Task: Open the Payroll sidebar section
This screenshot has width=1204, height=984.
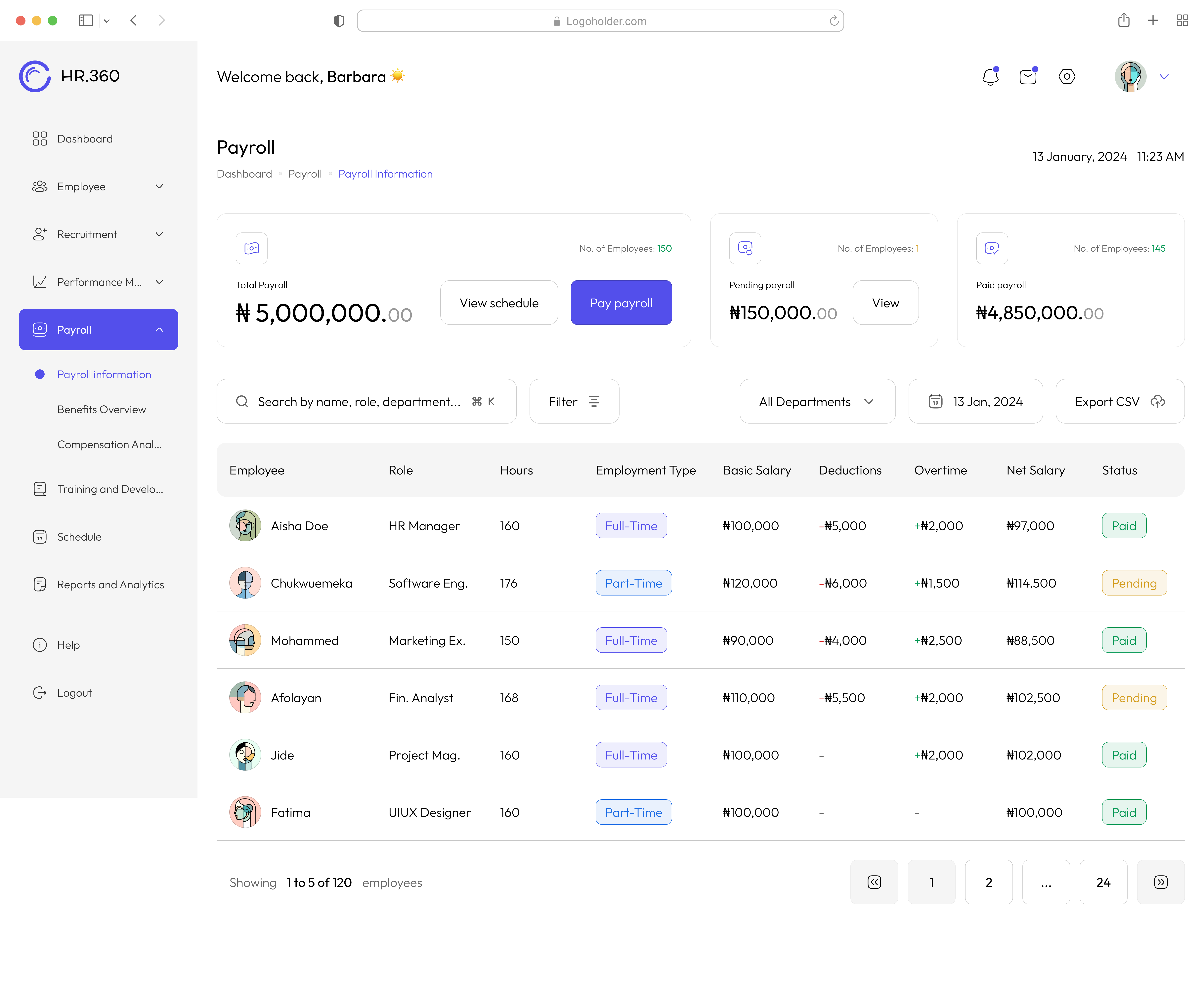Action: tap(99, 330)
